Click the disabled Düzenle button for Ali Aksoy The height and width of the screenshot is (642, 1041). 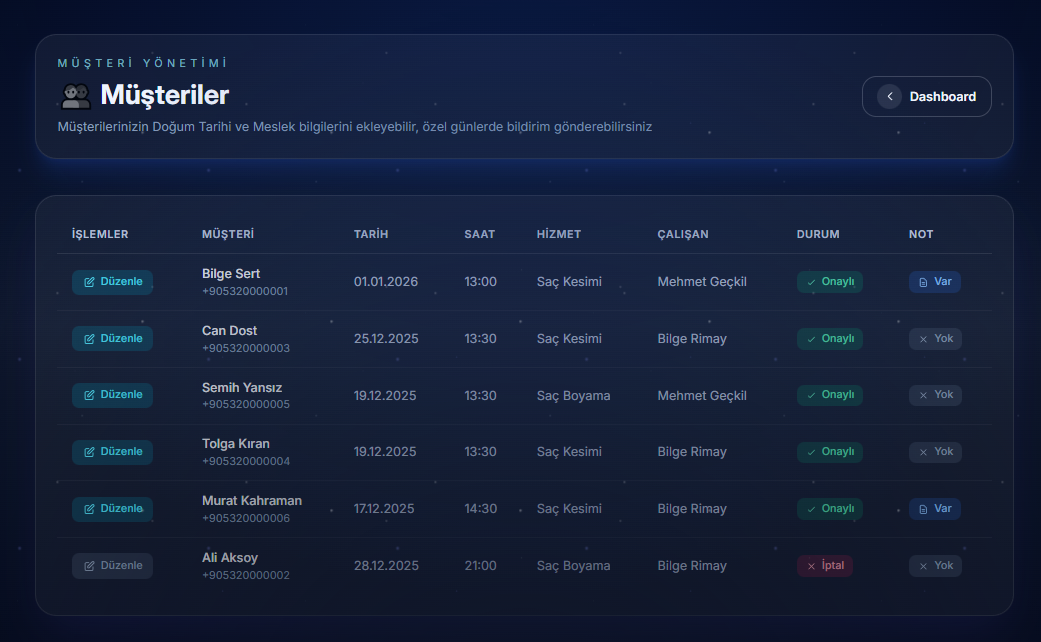click(x=112, y=566)
